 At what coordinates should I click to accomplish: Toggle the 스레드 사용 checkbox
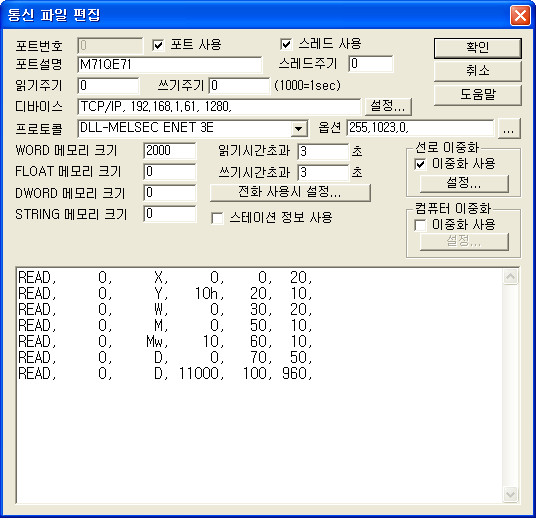tap(286, 44)
